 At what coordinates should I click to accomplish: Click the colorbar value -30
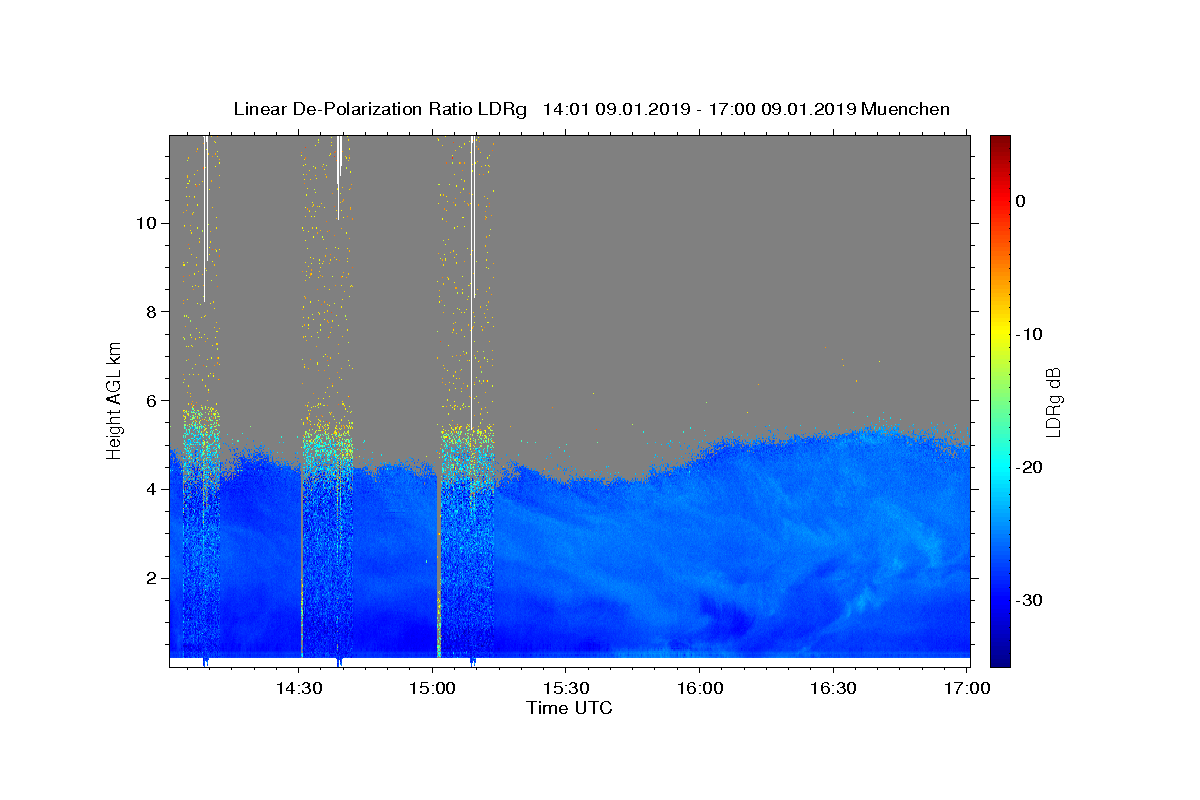pyautogui.click(x=1030, y=600)
